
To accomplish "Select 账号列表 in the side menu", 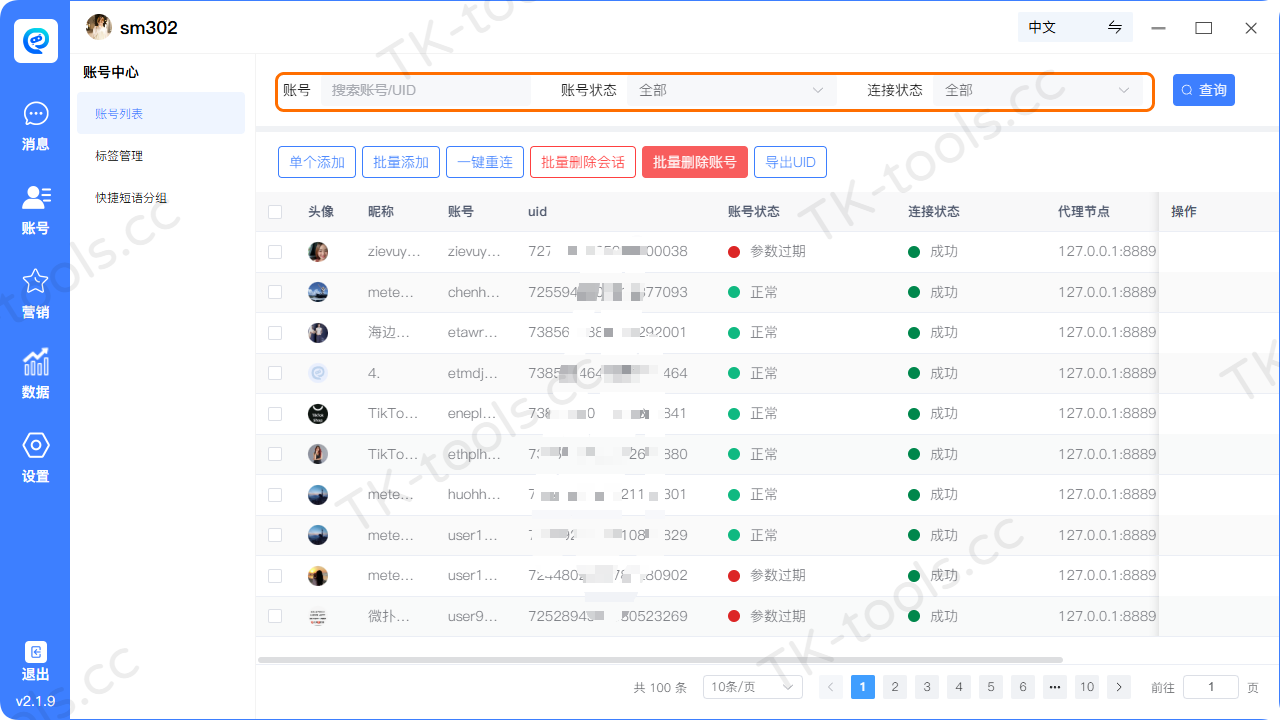I will (161, 113).
